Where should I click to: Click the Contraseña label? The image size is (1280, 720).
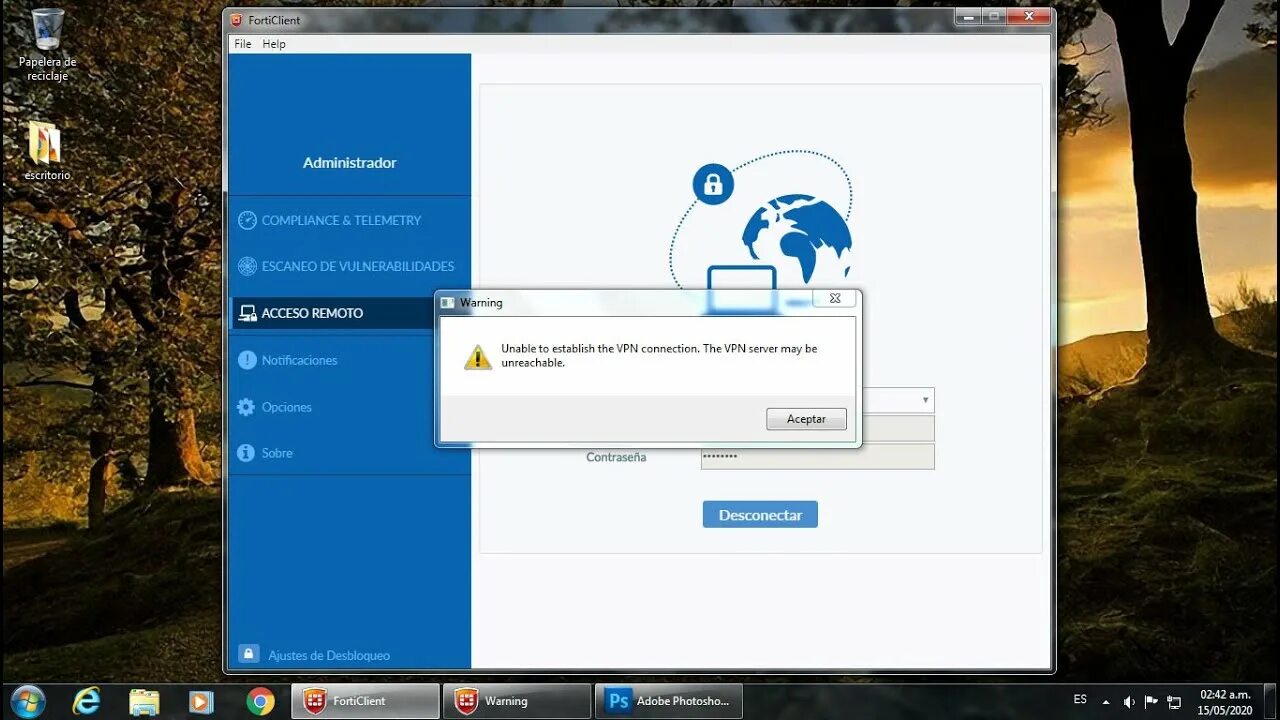[x=616, y=457]
